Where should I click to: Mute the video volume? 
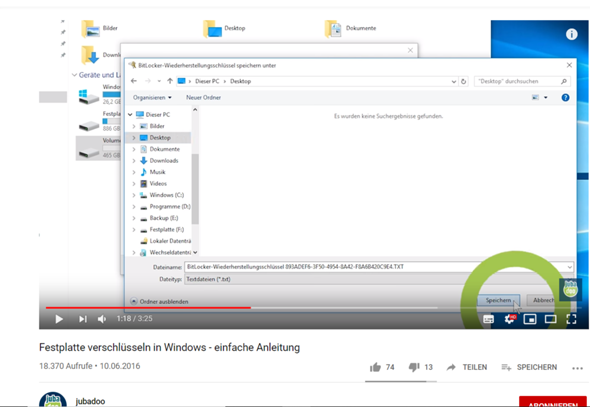(102, 319)
